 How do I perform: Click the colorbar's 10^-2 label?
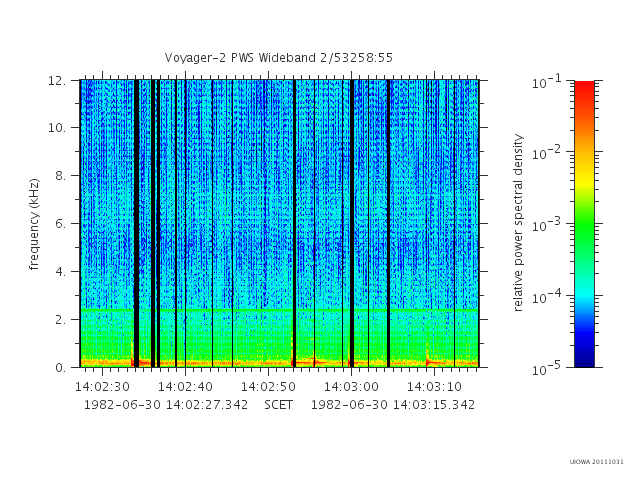547,153
